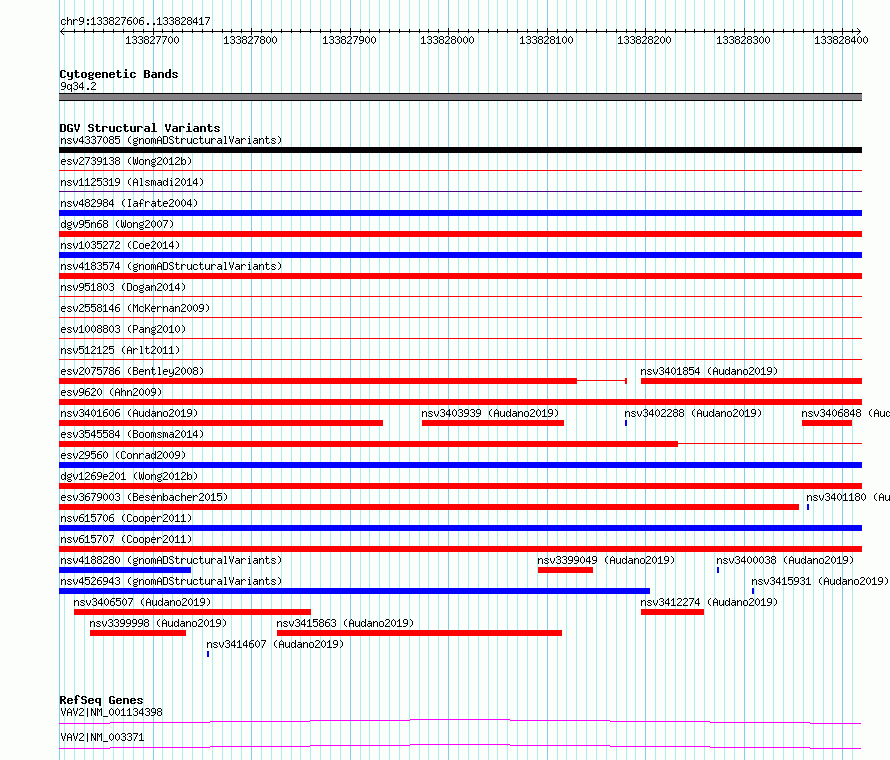Click the Cytogenetic Bands track title

(119, 74)
